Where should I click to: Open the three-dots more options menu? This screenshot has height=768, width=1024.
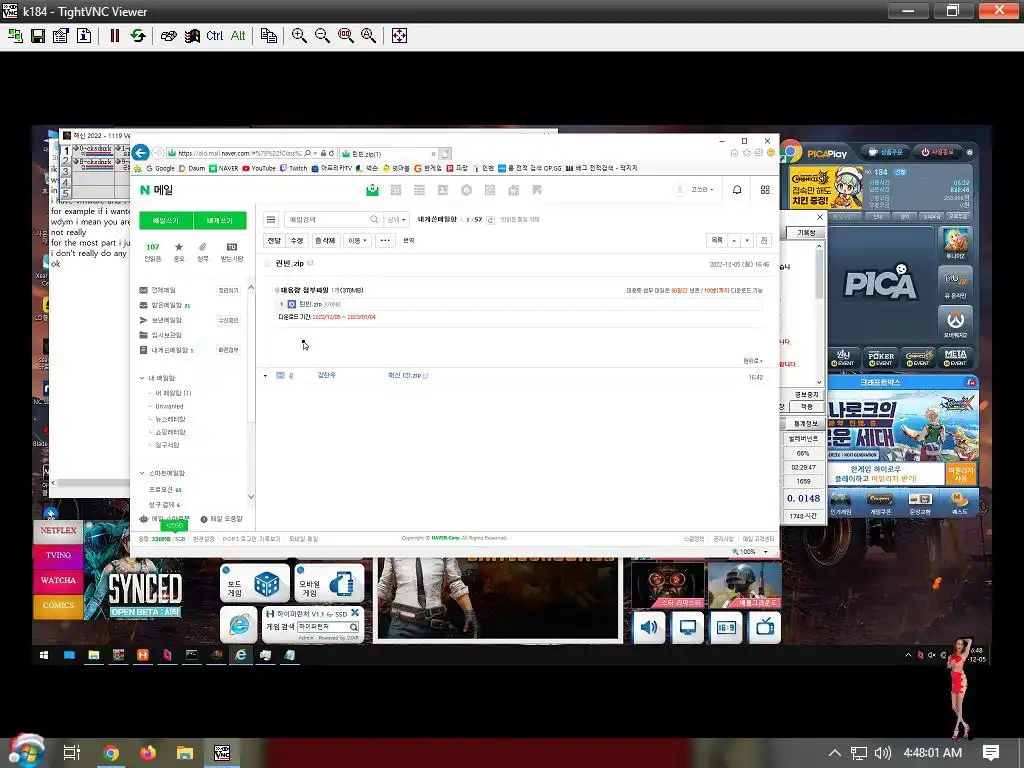(x=385, y=240)
